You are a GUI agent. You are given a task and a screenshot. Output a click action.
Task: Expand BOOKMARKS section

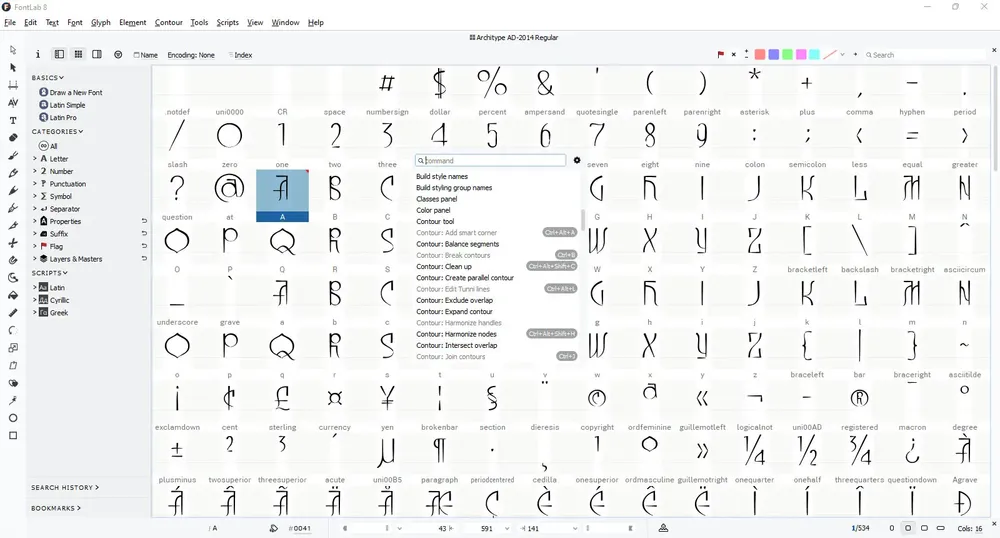point(56,508)
